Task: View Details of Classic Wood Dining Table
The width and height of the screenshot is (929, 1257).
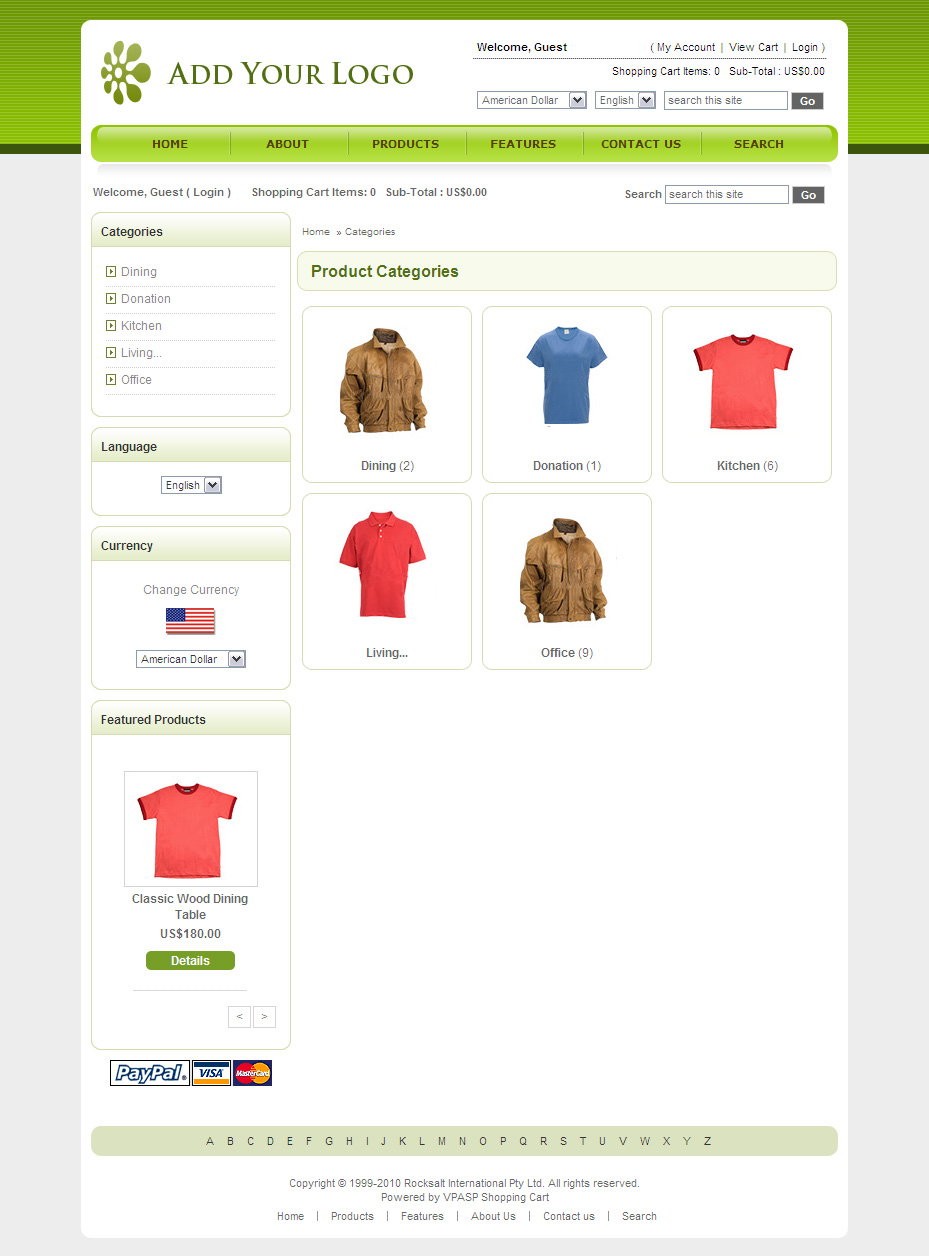Action: click(x=190, y=961)
